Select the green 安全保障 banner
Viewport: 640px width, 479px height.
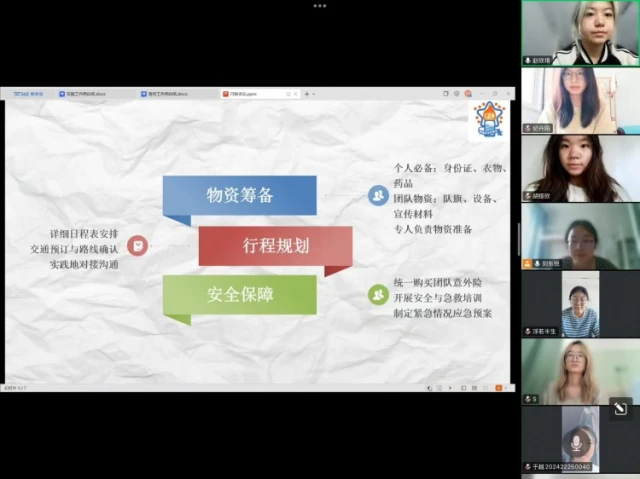point(240,294)
